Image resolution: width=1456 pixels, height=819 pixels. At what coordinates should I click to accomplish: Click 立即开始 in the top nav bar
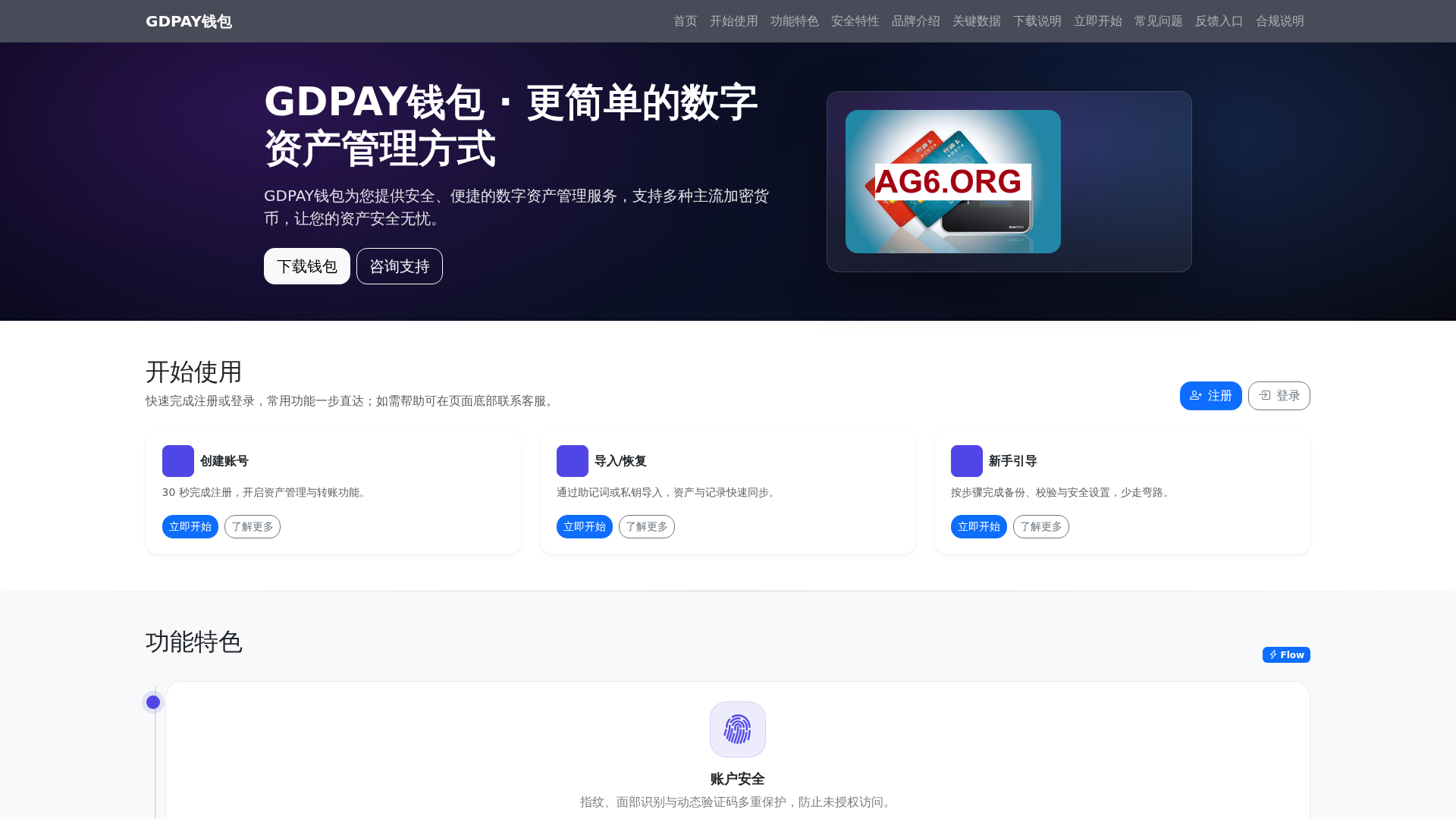[1097, 21]
